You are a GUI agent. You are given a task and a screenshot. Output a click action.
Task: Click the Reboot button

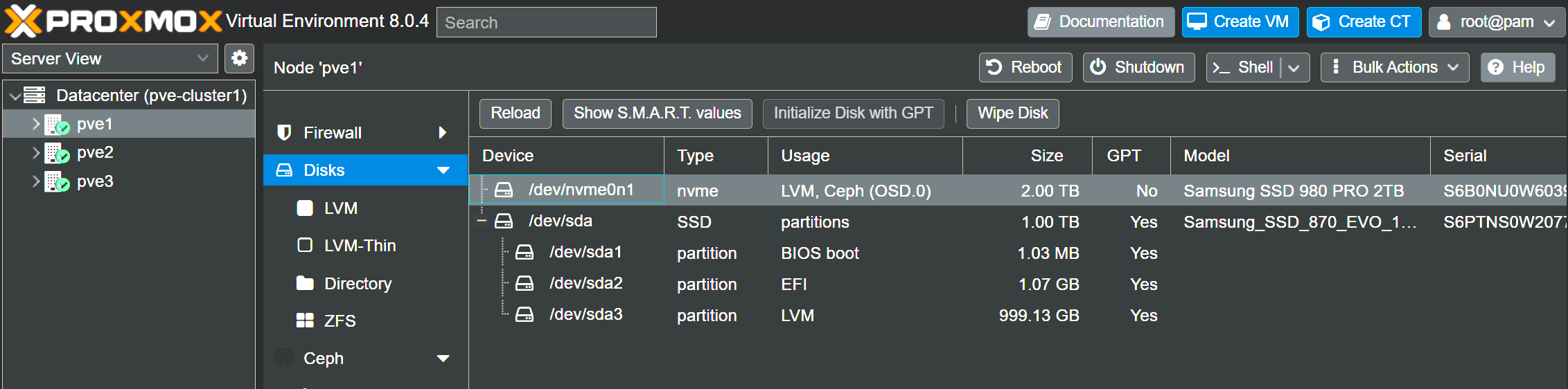tap(1025, 67)
